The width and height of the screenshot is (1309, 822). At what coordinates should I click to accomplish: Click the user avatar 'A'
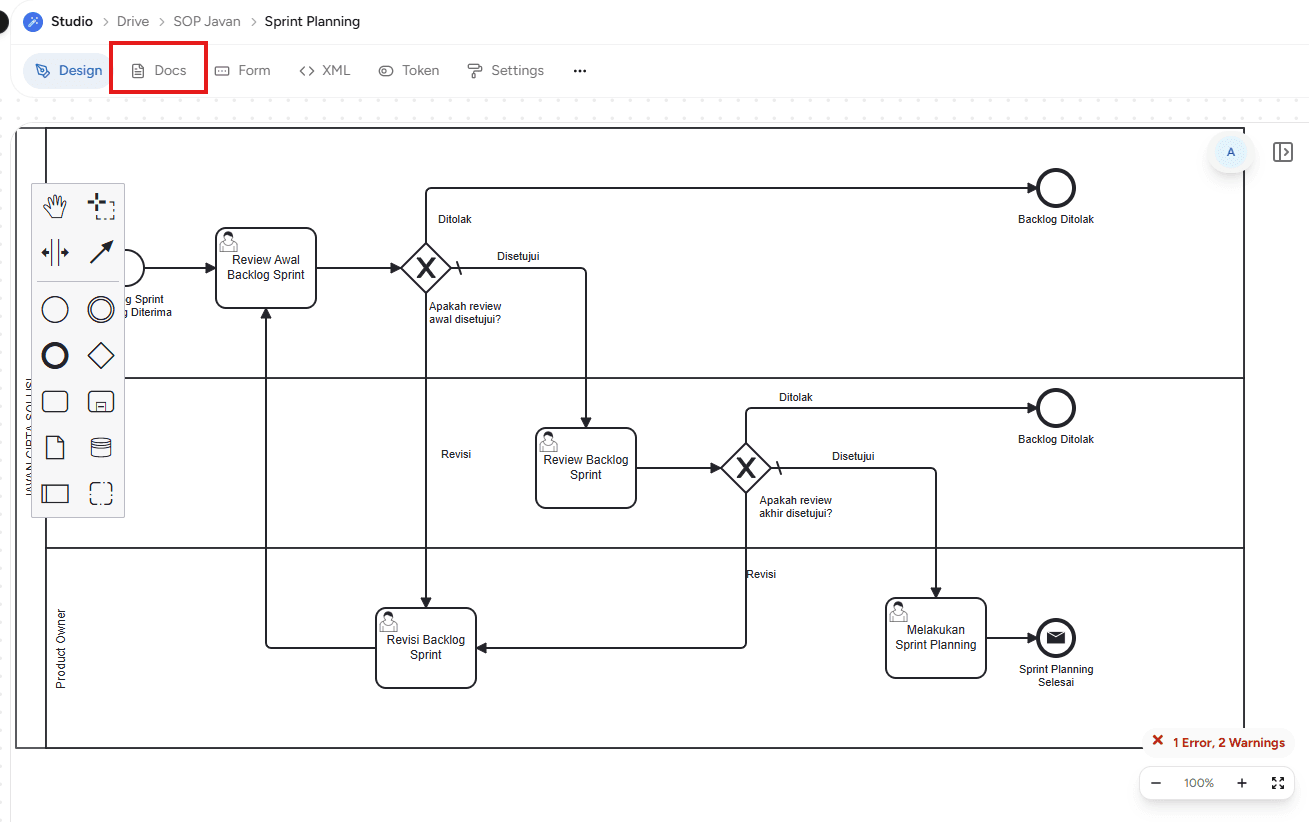pos(1231,152)
